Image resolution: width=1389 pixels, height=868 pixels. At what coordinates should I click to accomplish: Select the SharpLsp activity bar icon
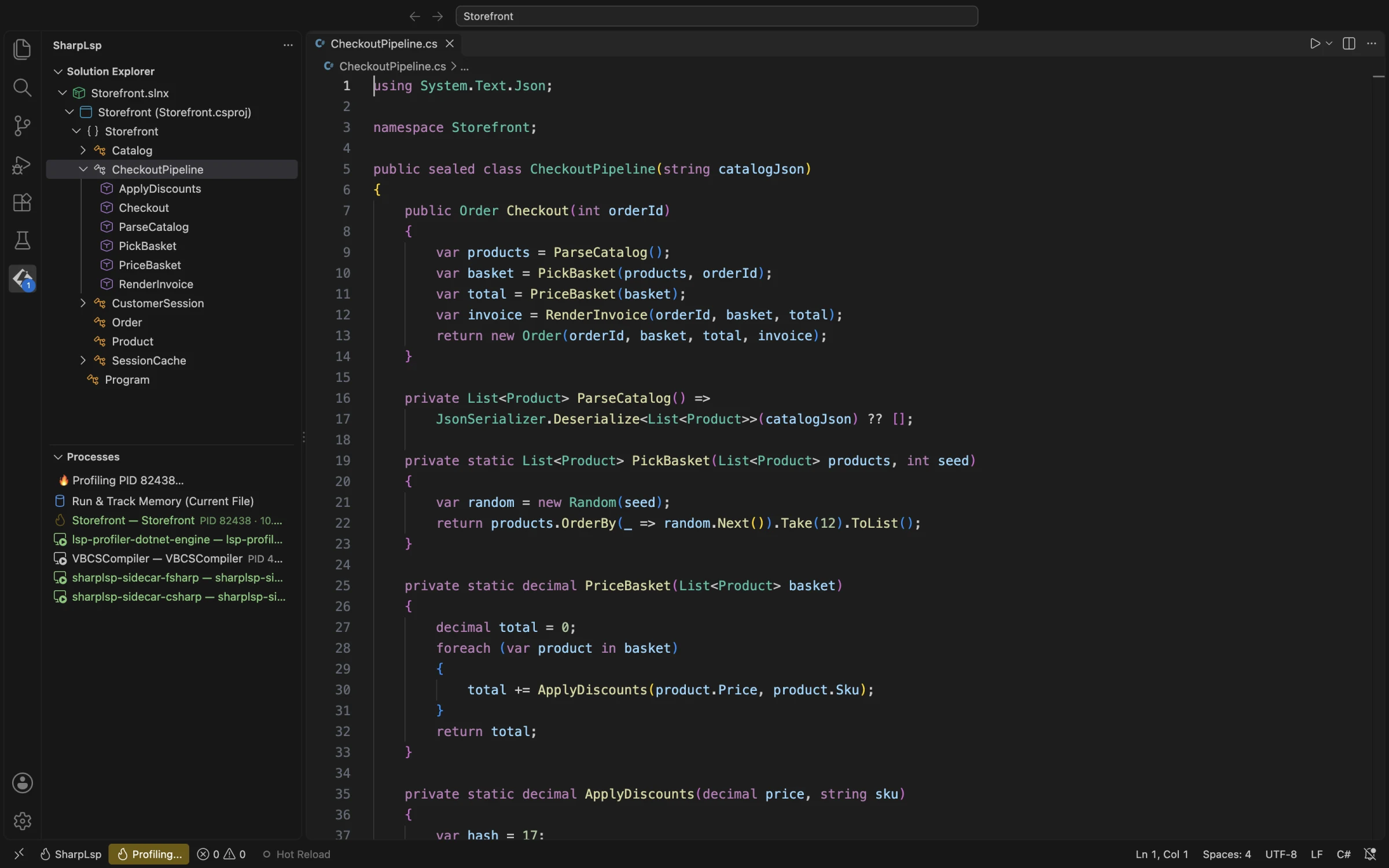tap(22, 279)
